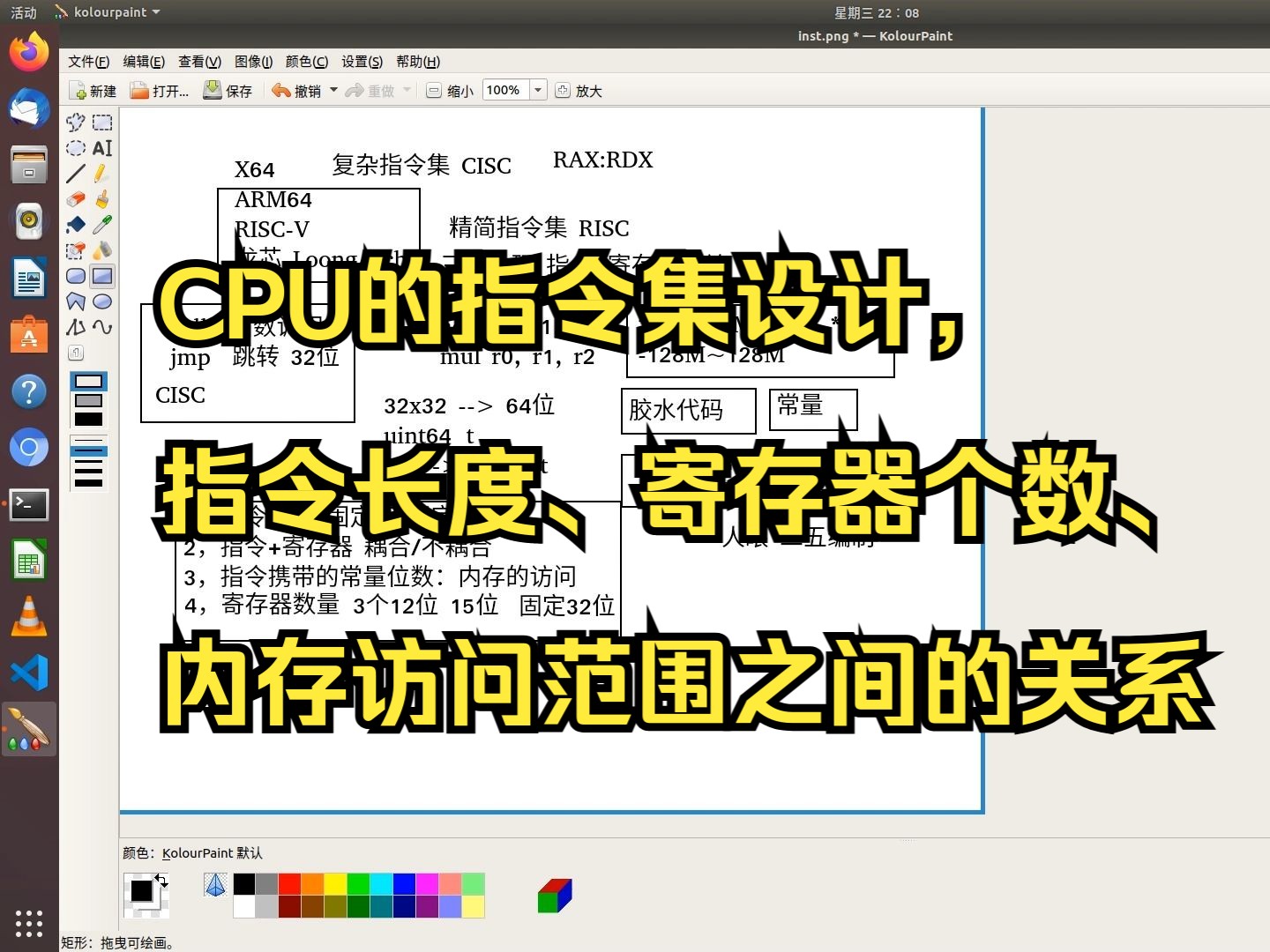The width and height of the screenshot is (1270, 952).
Task: Select the Rectangle tool
Action: pos(102,276)
